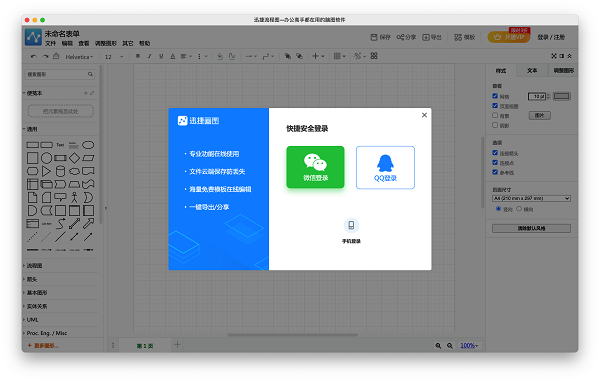This screenshot has height=381, width=600.
Task: Select the portrait (竖向) radio button
Action: pyautogui.click(x=498, y=209)
